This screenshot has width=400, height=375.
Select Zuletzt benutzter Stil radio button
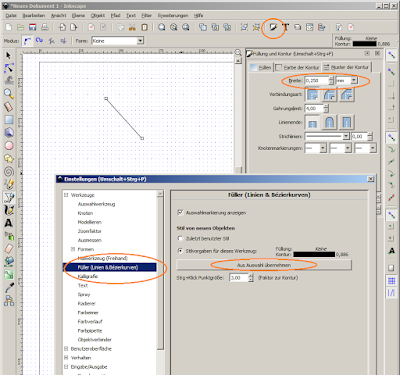point(180,238)
